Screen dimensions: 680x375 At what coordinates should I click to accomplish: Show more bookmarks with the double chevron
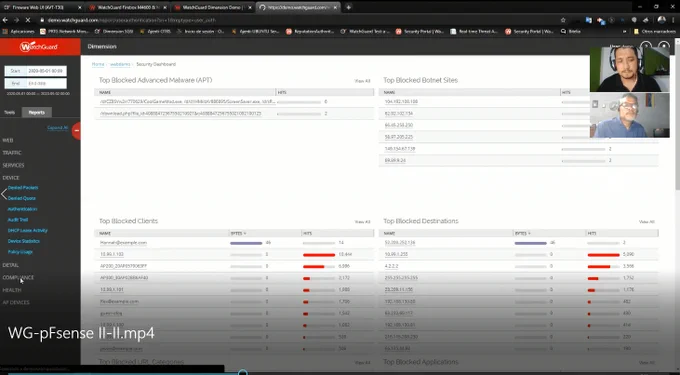624,32
